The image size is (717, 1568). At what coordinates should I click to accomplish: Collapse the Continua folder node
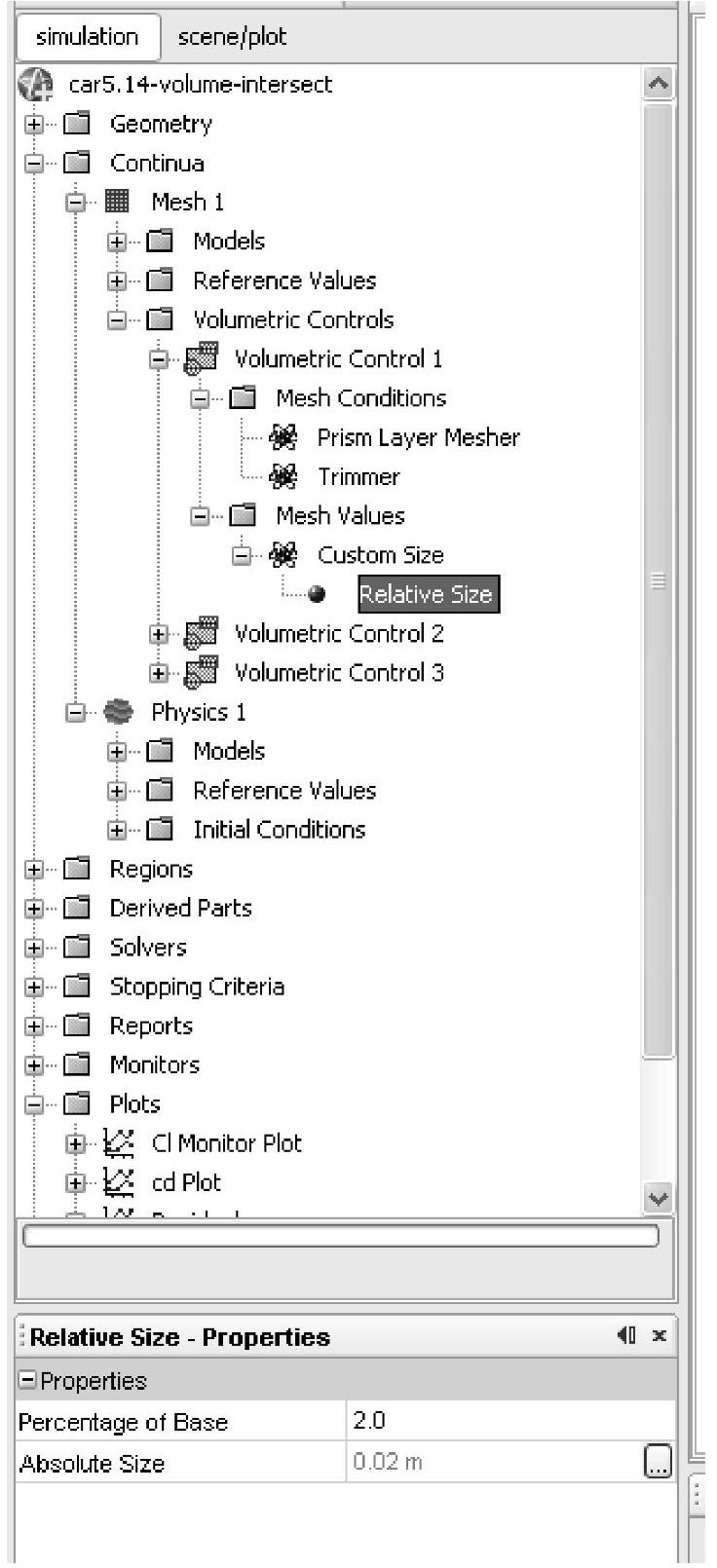(x=35, y=164)
